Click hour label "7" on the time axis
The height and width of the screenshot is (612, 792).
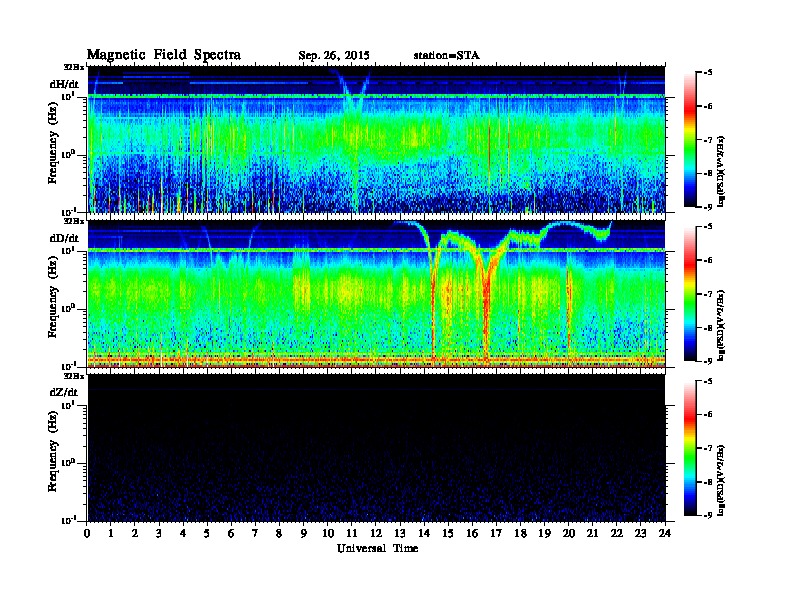[x=255, y=534]
